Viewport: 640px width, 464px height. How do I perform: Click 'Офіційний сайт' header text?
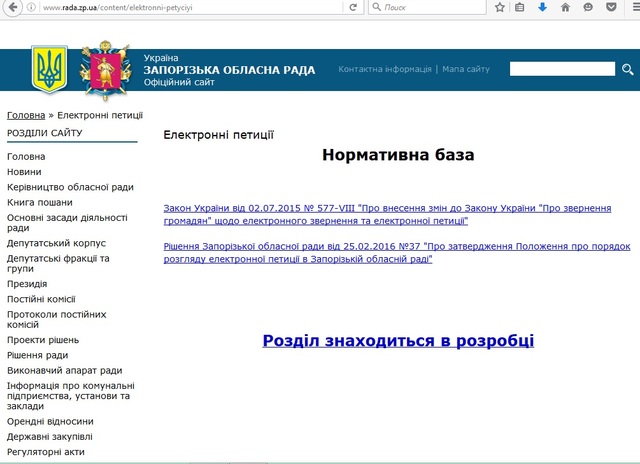(x=179, y=82)
